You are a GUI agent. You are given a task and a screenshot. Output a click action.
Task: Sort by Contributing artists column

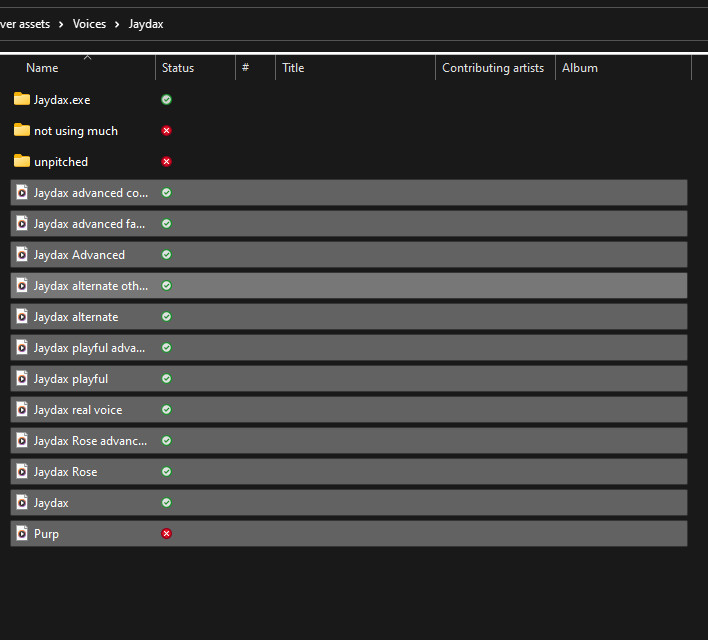coord(493,68)
